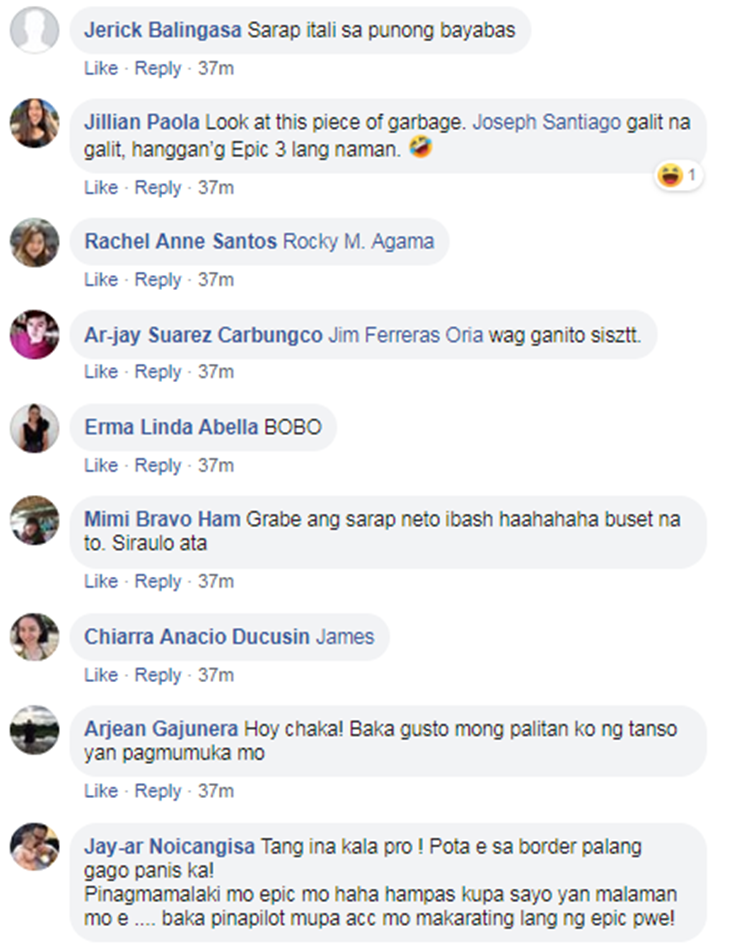Open tagged Joseph Santiago profile link
The height and width of the screenshot is (946, 750).
tap(547, 122)
